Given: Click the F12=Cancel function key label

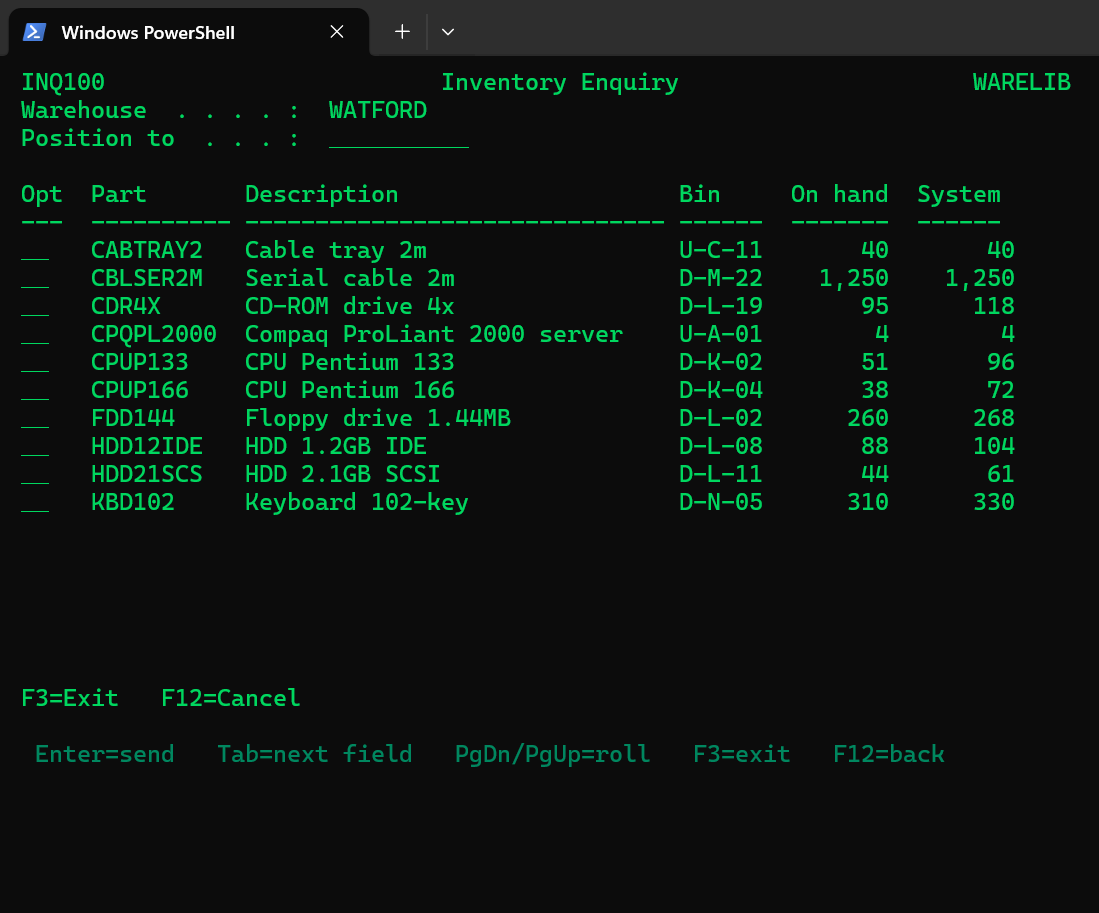Looking at the screenshot, I should point(231,698).
